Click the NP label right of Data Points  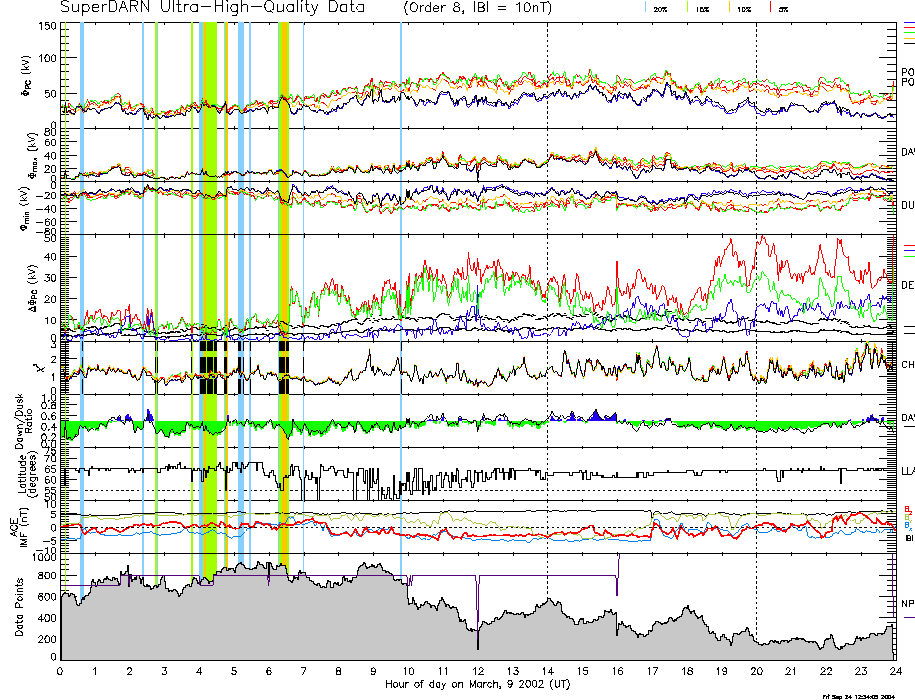click(907, 604)
